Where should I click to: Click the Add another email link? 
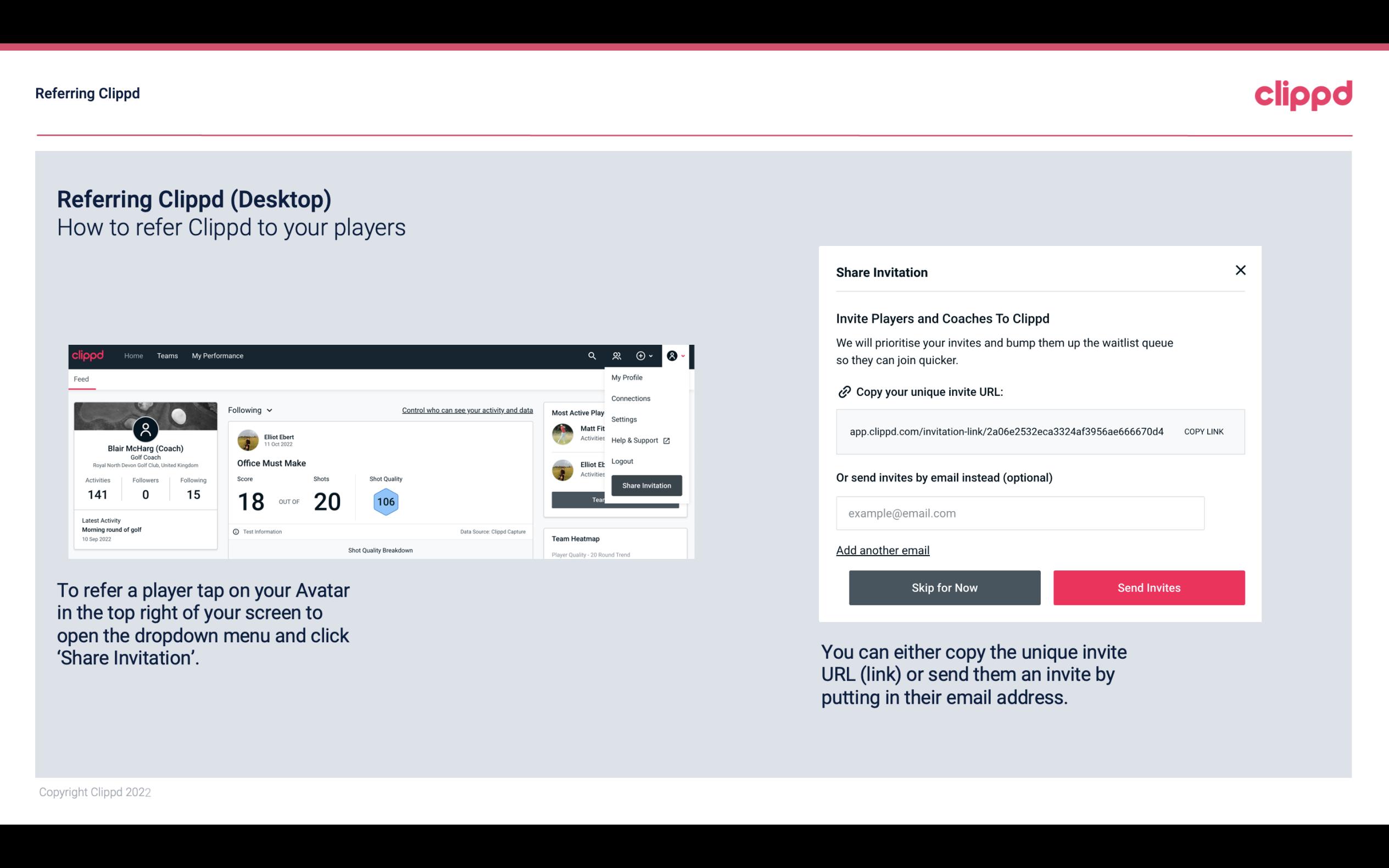(x=882, y=550)
